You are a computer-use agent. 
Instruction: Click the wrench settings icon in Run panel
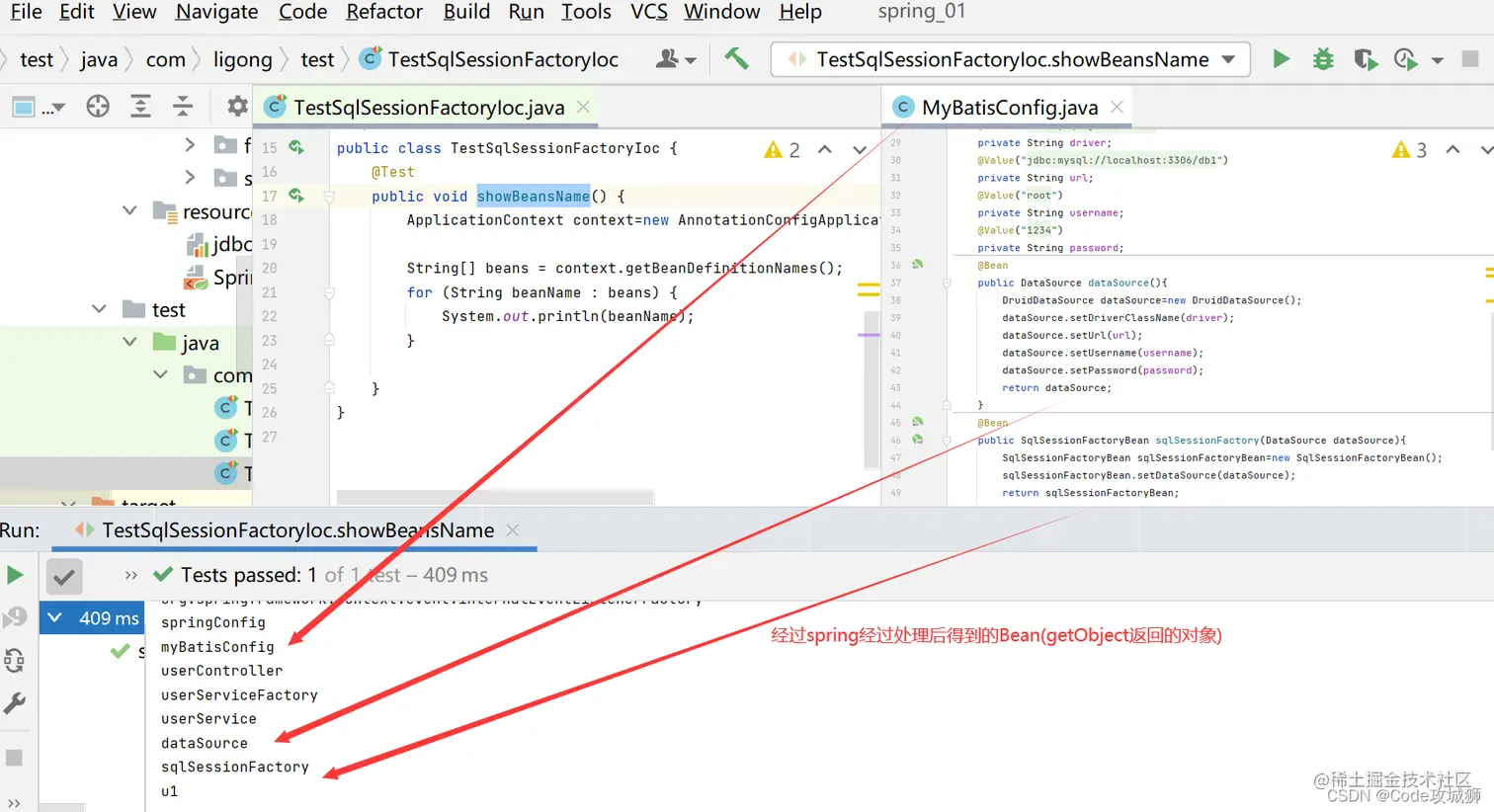(15, 703)
